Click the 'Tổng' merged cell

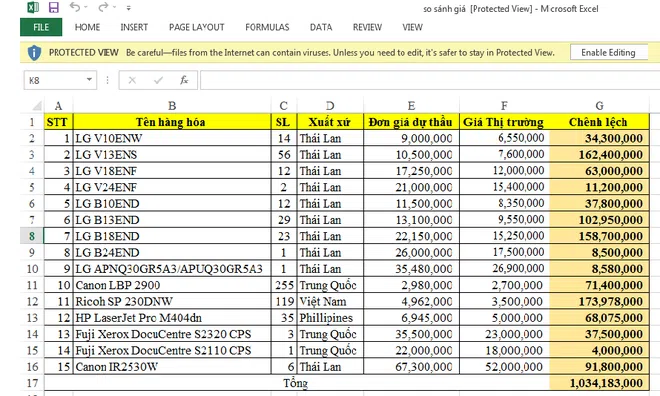click(297, 383)
